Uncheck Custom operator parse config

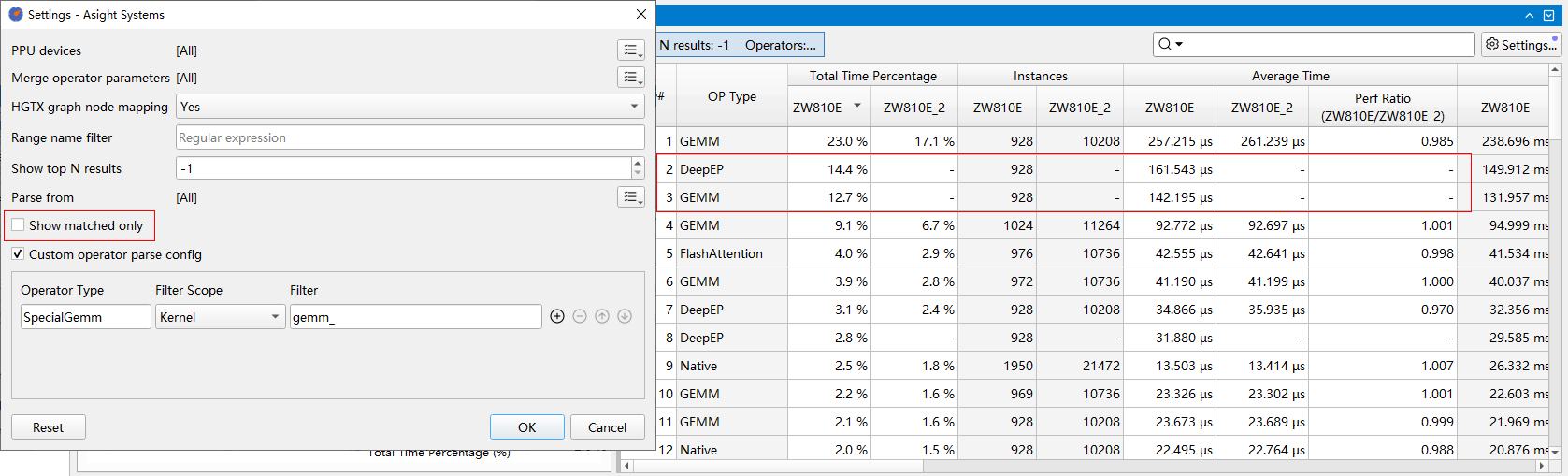(18, 254)
